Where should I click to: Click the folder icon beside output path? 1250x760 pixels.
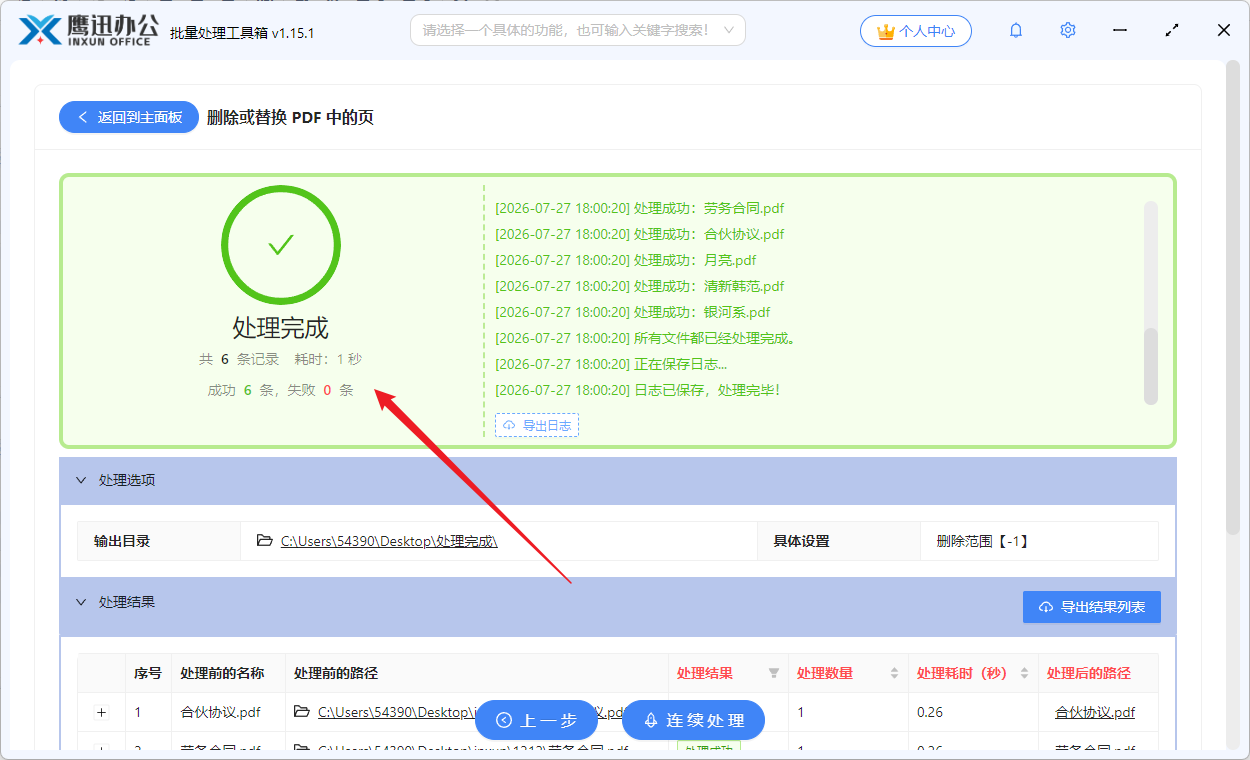(264, 541)
